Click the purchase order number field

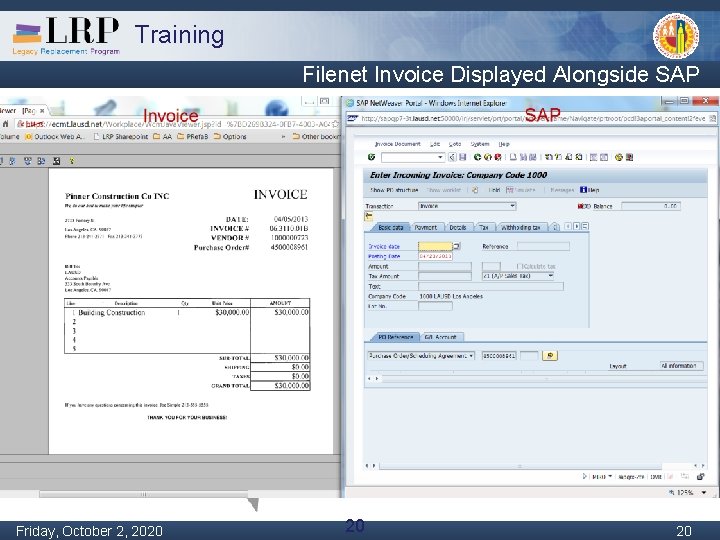click(499, 355)
